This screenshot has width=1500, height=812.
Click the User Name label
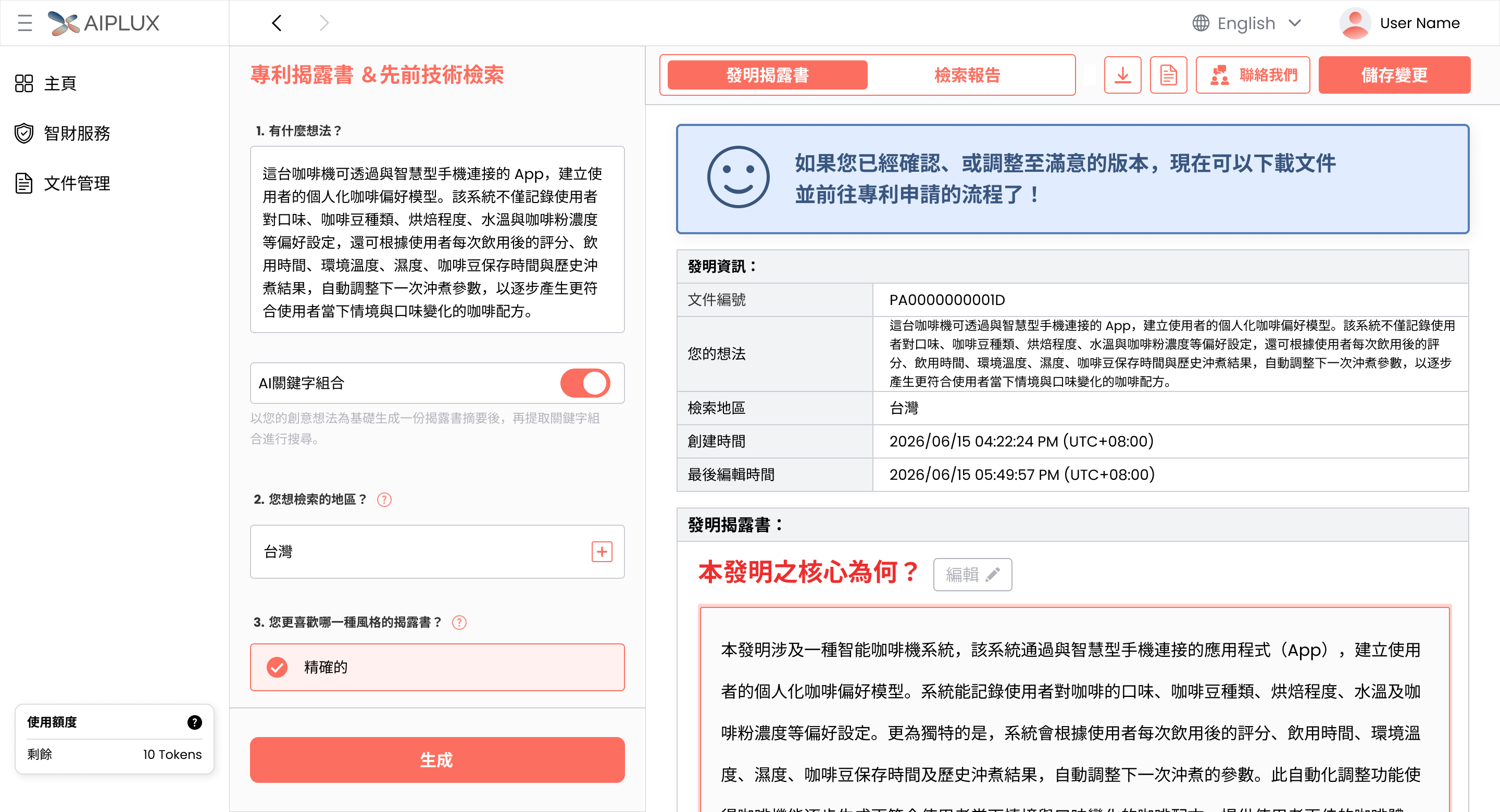coord(1420,23)
